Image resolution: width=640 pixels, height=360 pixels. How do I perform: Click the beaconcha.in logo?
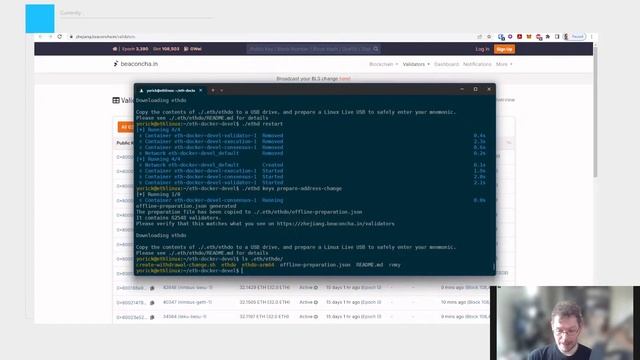click(136, 64)
